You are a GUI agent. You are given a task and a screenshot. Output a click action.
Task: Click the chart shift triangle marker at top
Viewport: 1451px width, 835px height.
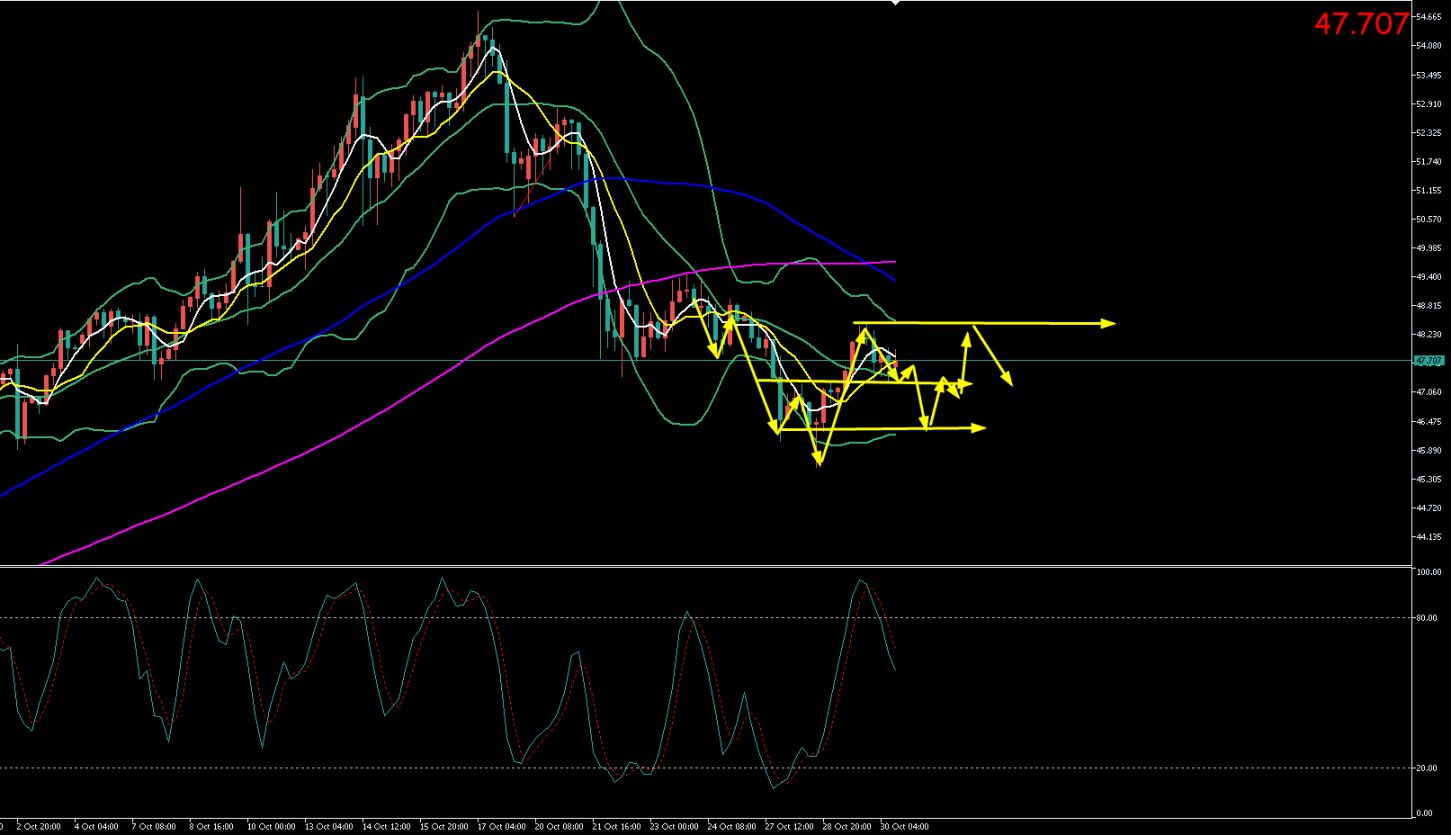coord(896,4)
